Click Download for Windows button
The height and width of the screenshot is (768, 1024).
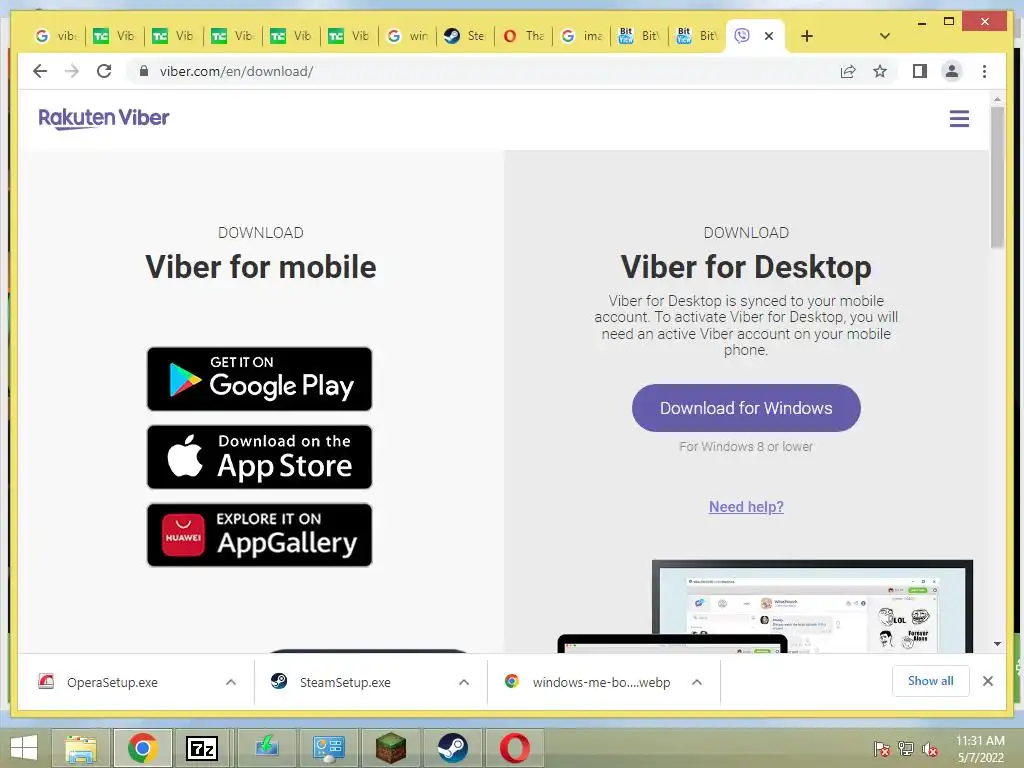click(746, 408)
